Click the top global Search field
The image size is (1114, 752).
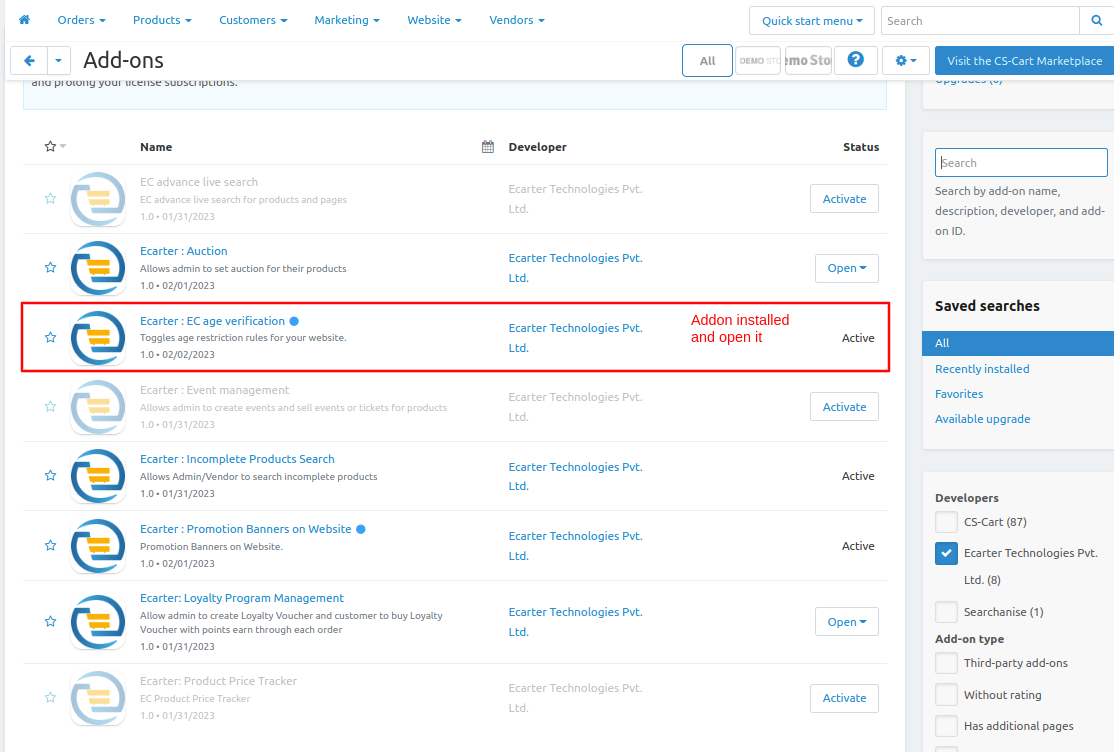pyautogui.click(x=980, y=21)
